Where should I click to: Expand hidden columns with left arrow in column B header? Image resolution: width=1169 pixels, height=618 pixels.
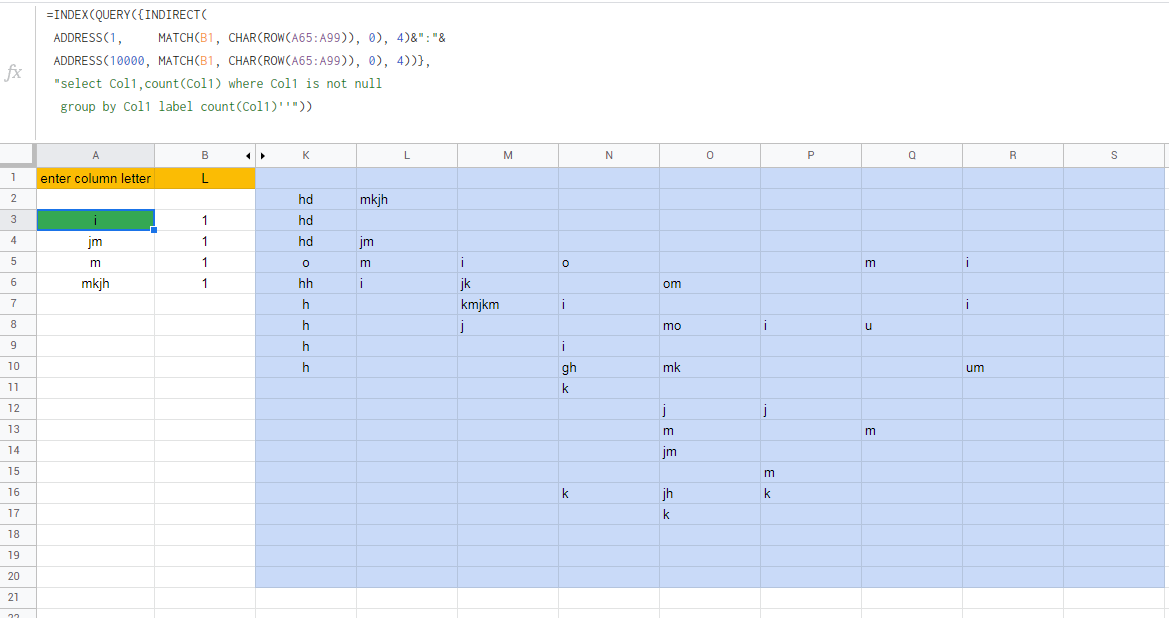point(248,156)
